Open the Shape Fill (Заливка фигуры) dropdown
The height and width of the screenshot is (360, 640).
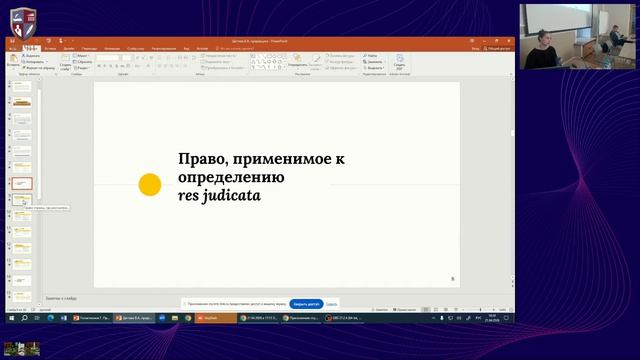341,56
